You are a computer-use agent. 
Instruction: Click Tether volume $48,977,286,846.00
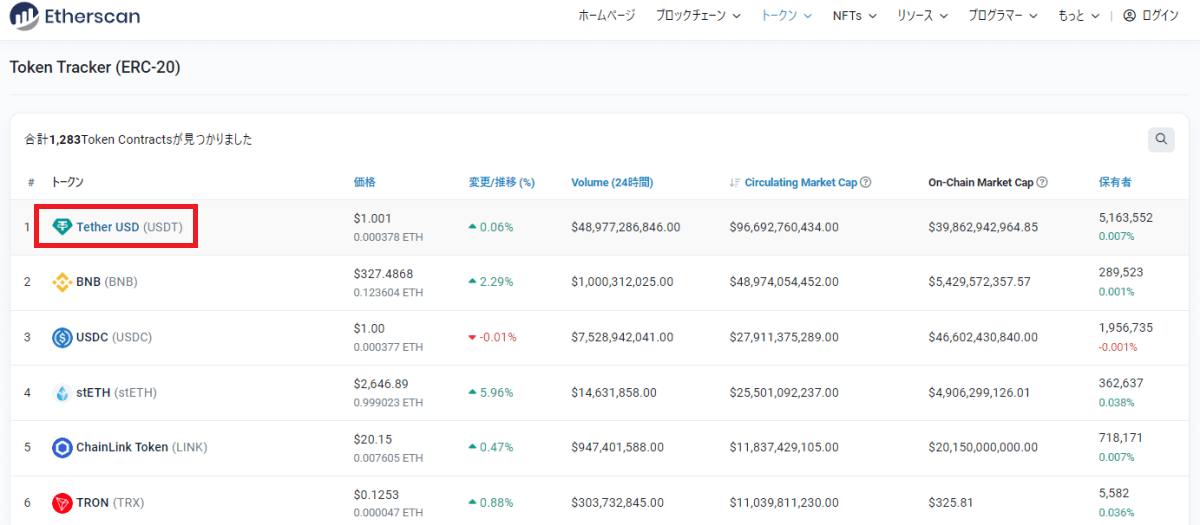pyautogui.click(x=626, y=227)
